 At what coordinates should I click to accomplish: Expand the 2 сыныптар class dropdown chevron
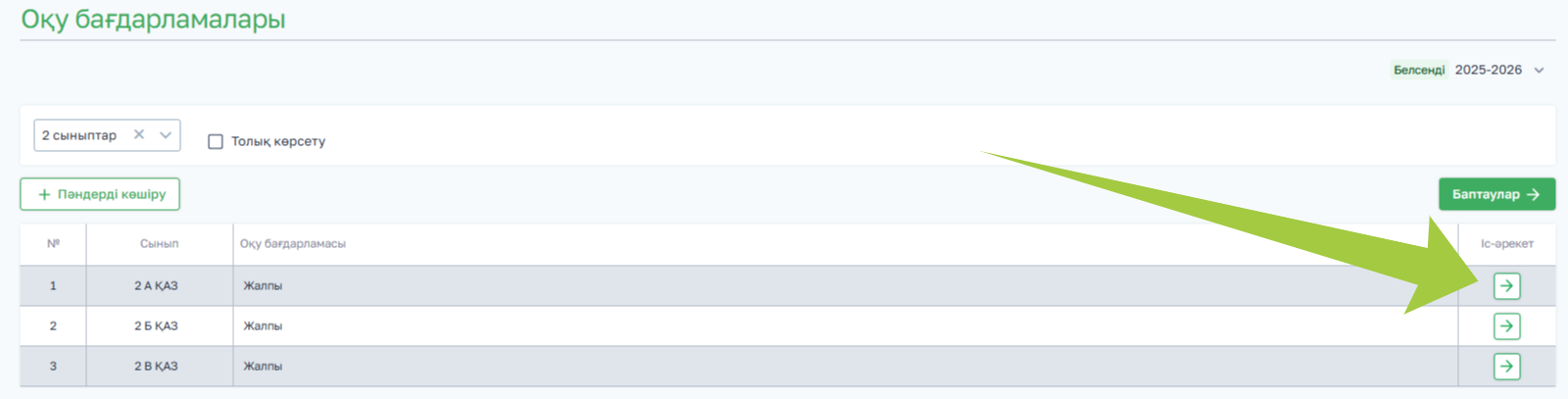[166, 135]
